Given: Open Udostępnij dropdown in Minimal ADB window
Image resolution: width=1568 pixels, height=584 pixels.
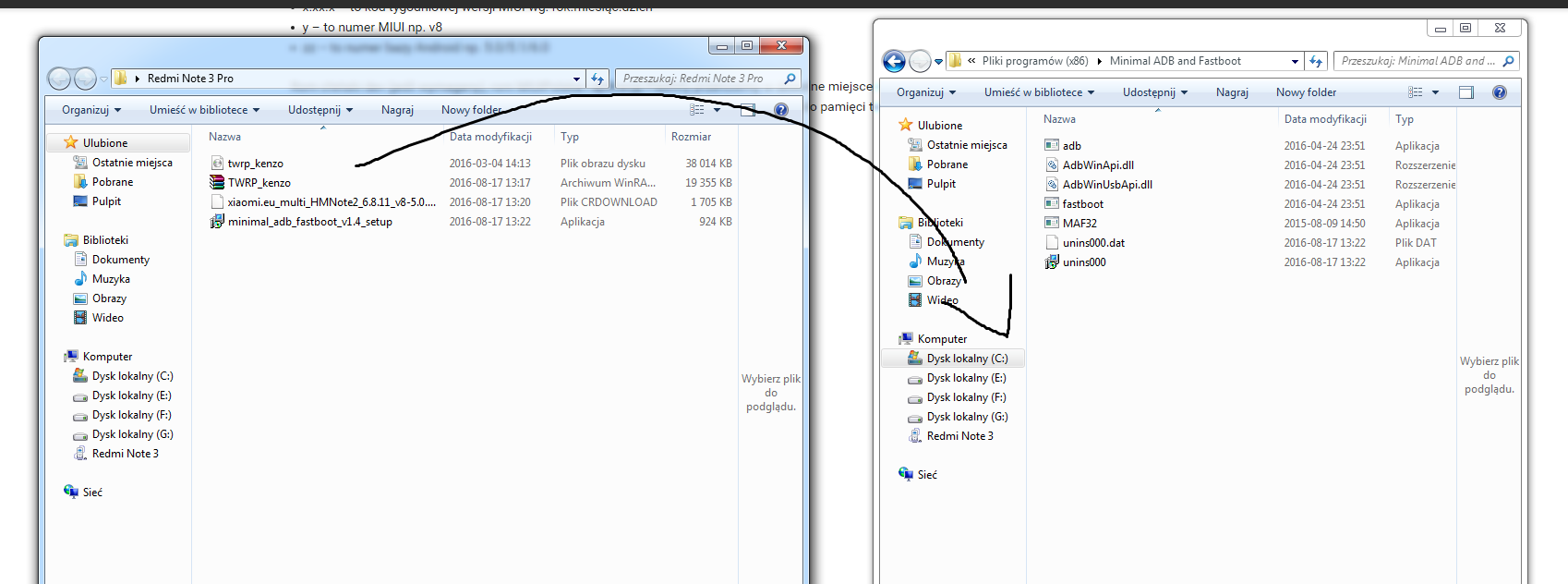Looking at the screenshot, I should click(x=1154, y=92).
